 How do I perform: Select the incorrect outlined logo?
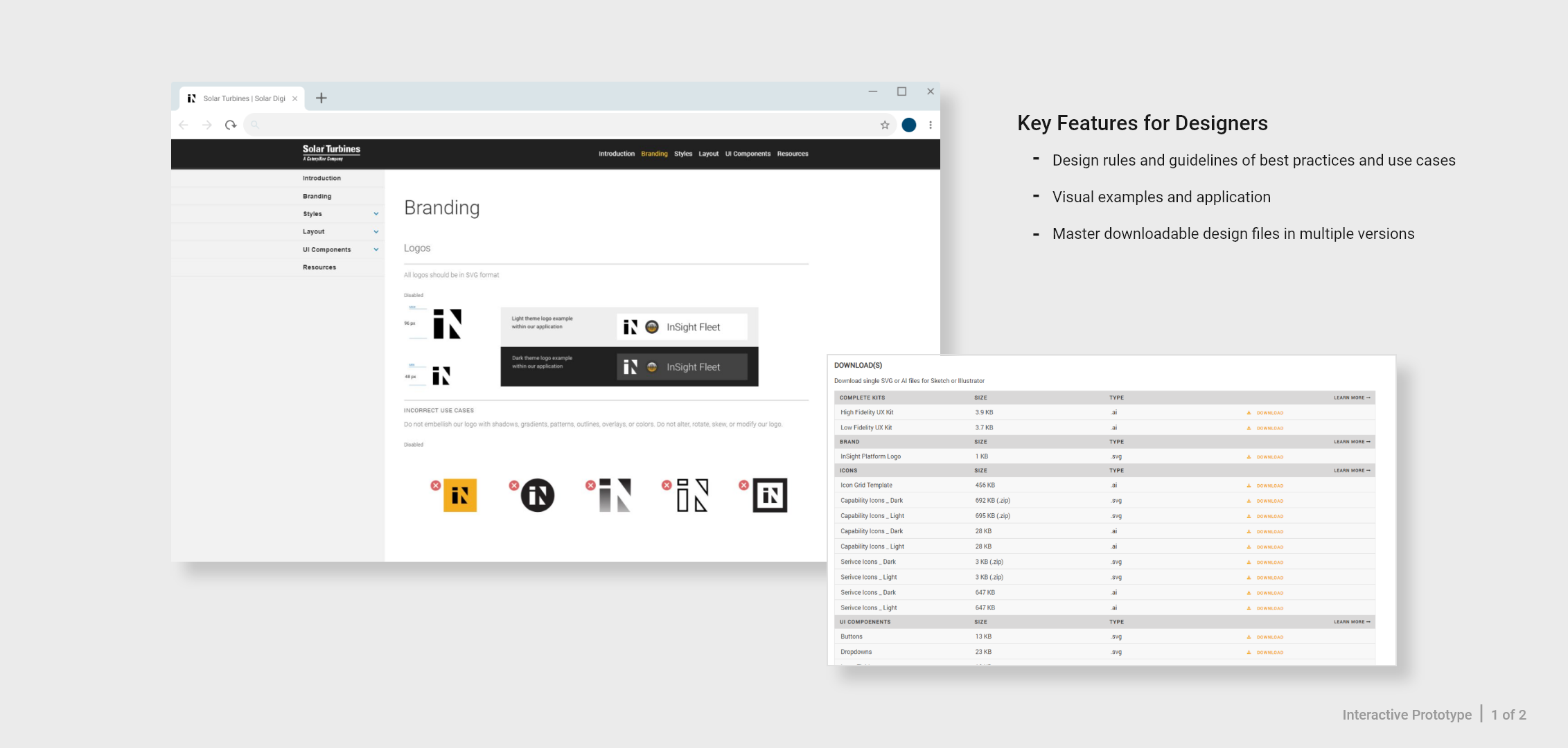[x=692, y=495]
